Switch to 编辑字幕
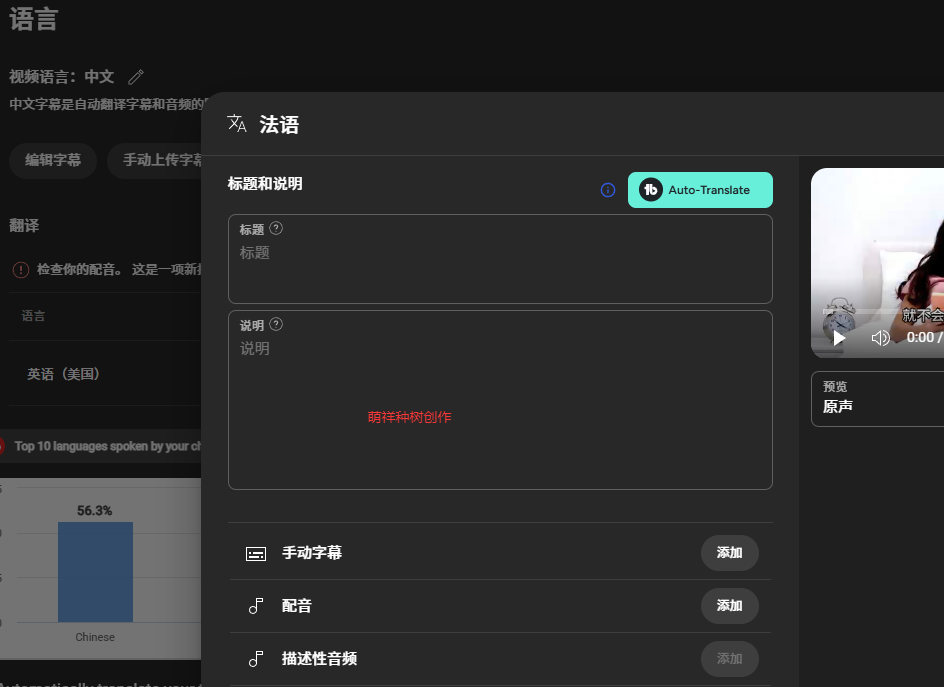The width and height of the screenshot is (944, 687). point(52,160)
